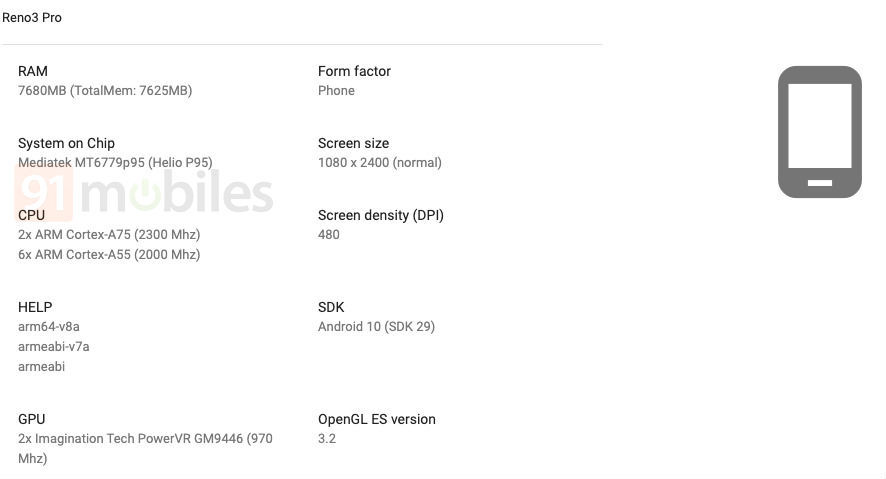This screenshot has height=479, width=886.
Task: Click the Form factor Phone value
Action: tap(336, 90)
